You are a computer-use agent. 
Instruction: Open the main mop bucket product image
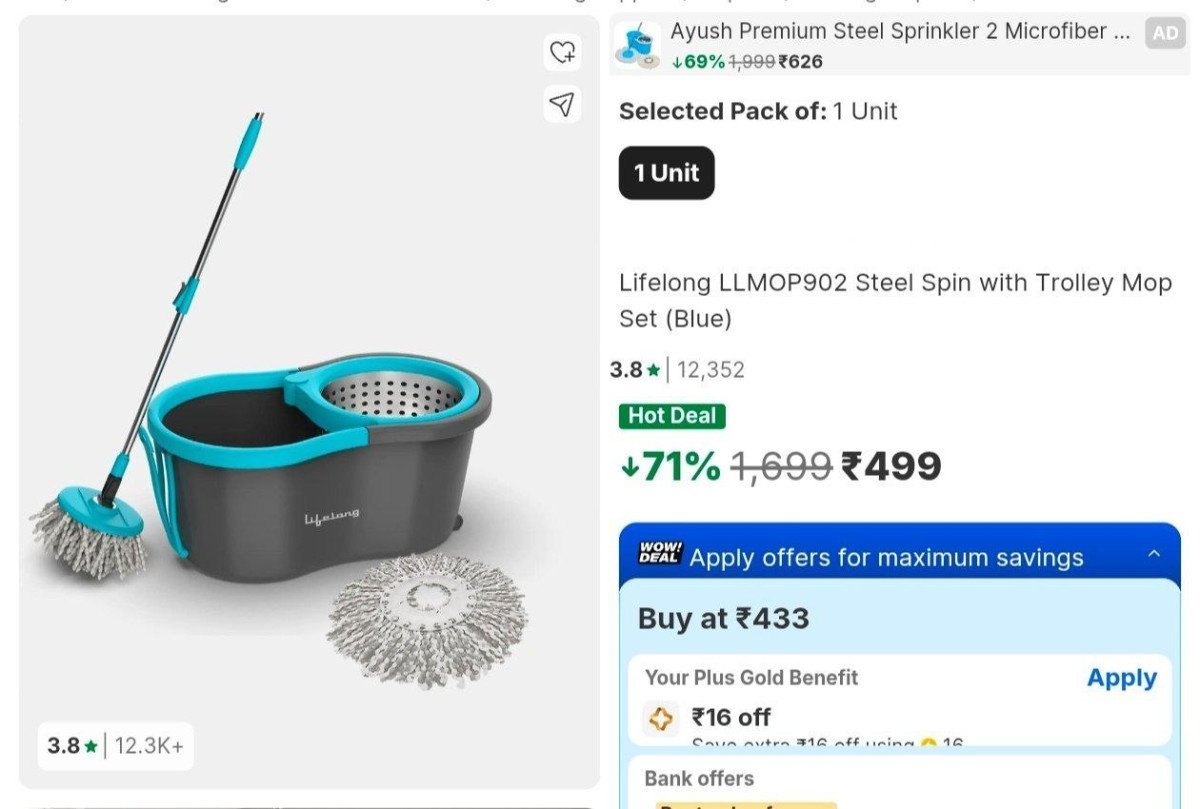310,420
